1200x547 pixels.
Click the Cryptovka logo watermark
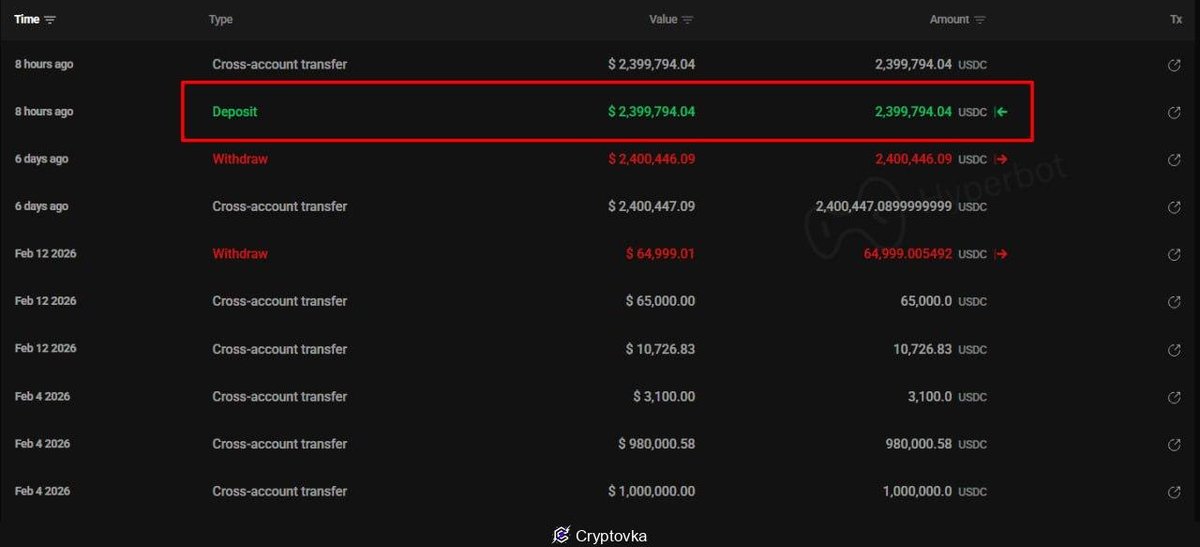pyautogui.click(x=561, y=536)
